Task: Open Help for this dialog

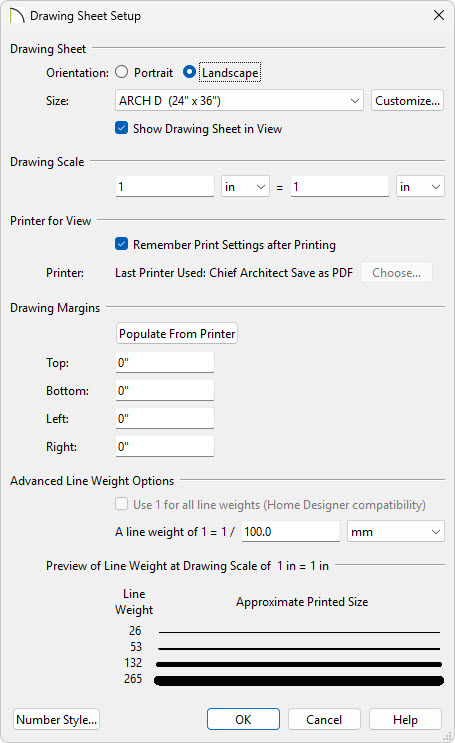Action: 405,719
